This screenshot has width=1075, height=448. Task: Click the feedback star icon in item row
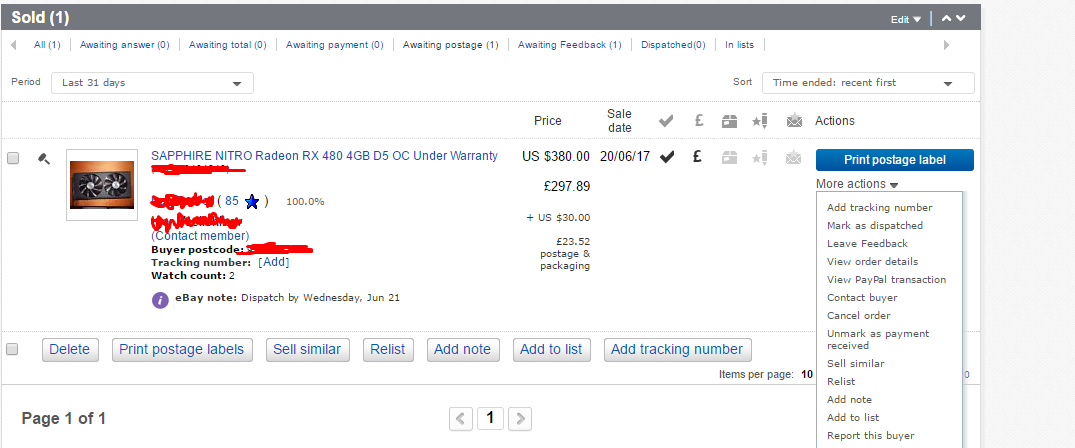(x=760, y=158)
